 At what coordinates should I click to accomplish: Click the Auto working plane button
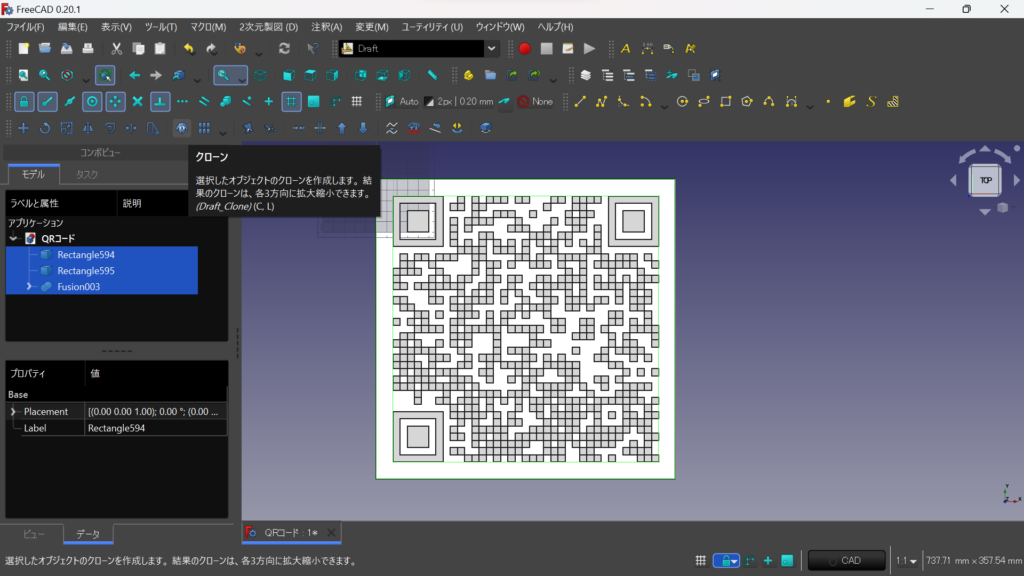[x=402, y=101]
